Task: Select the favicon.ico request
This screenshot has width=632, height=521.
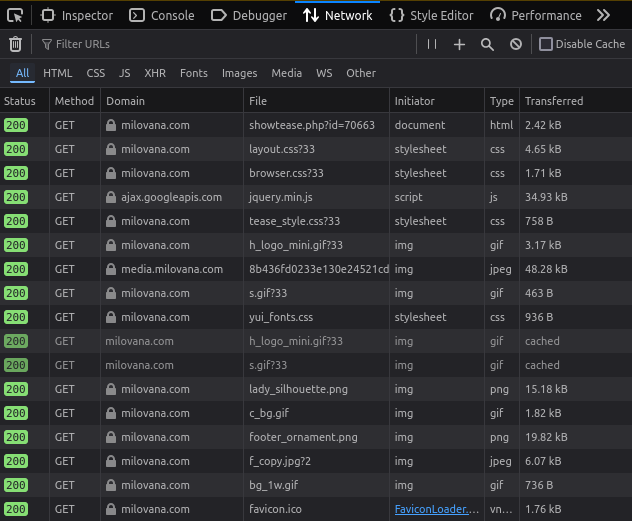Action: click(x=316, y=509)
